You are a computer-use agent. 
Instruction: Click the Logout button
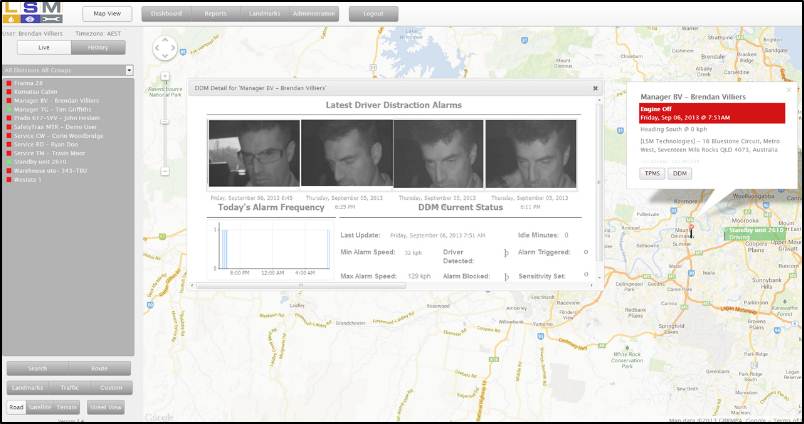(373, 14)
